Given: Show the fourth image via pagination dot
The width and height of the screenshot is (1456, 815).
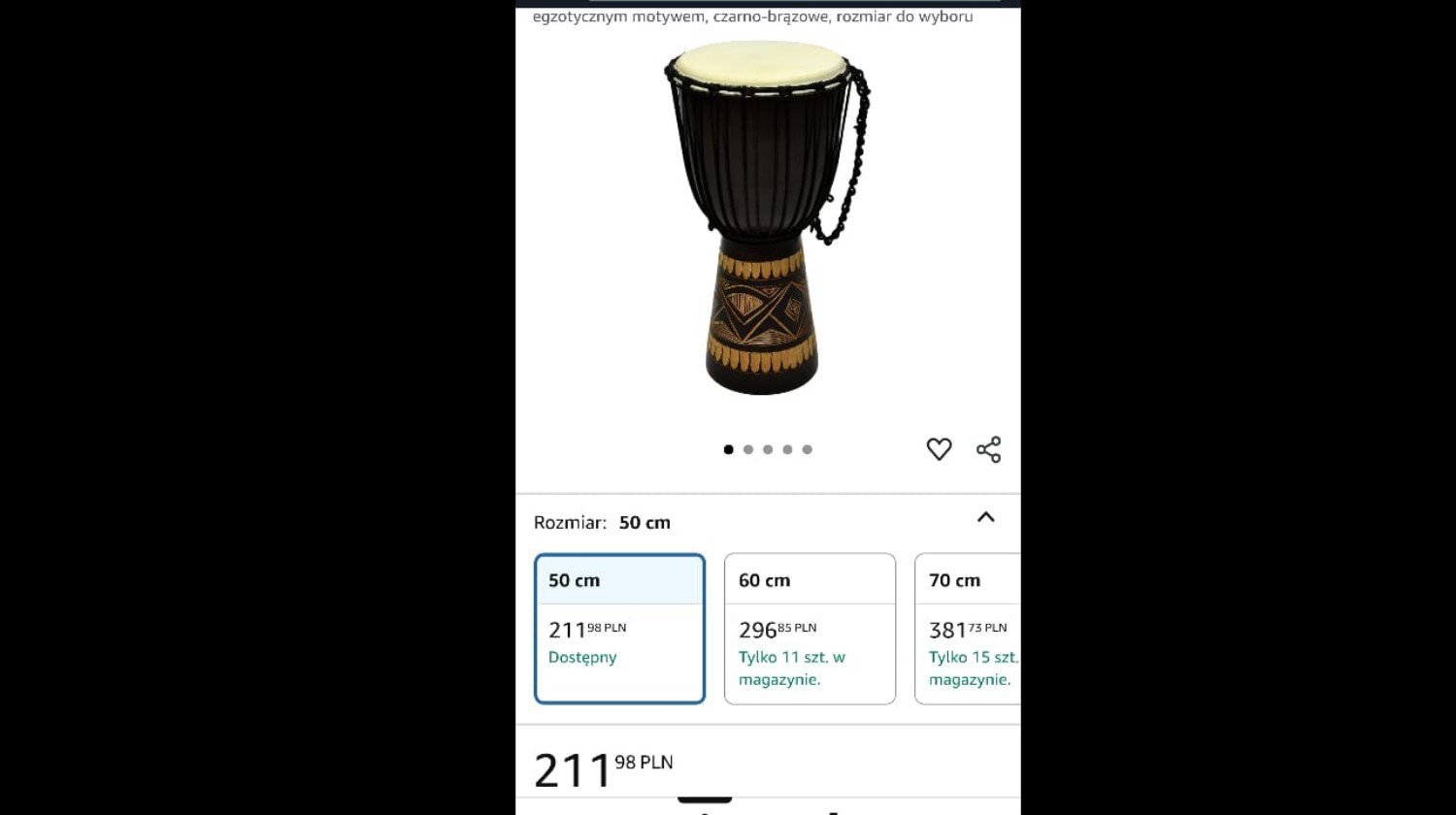Looking at the screenshot, I should (787, 449).
